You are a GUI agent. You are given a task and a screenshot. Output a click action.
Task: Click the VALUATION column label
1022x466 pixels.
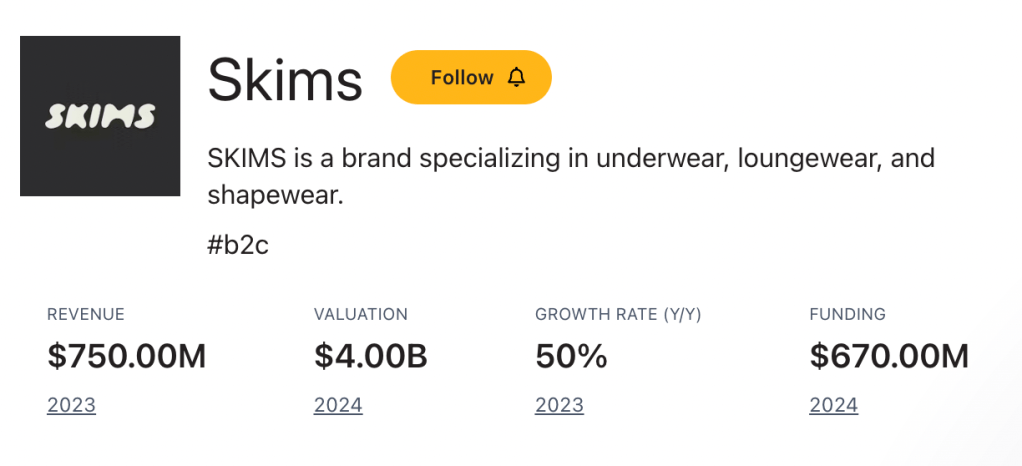[361, 314]
